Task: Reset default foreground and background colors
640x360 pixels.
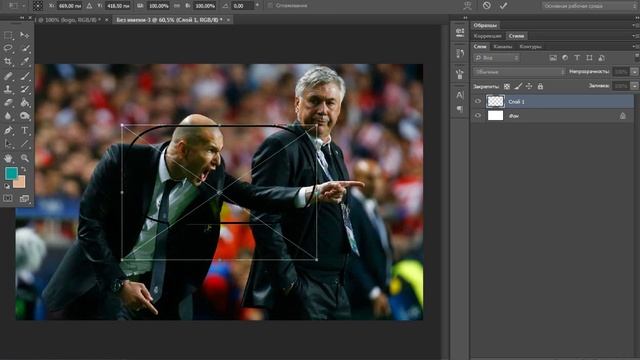Action: [x=7, y=186]
